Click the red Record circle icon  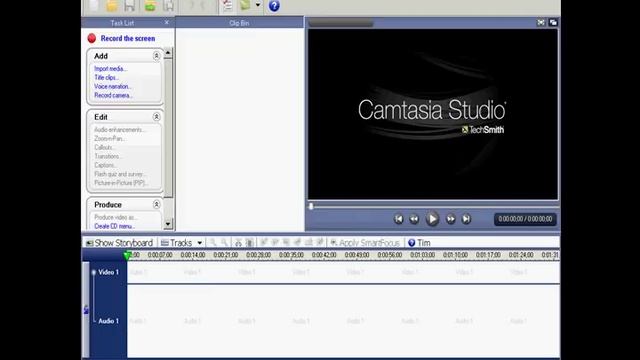coord(92,38)
